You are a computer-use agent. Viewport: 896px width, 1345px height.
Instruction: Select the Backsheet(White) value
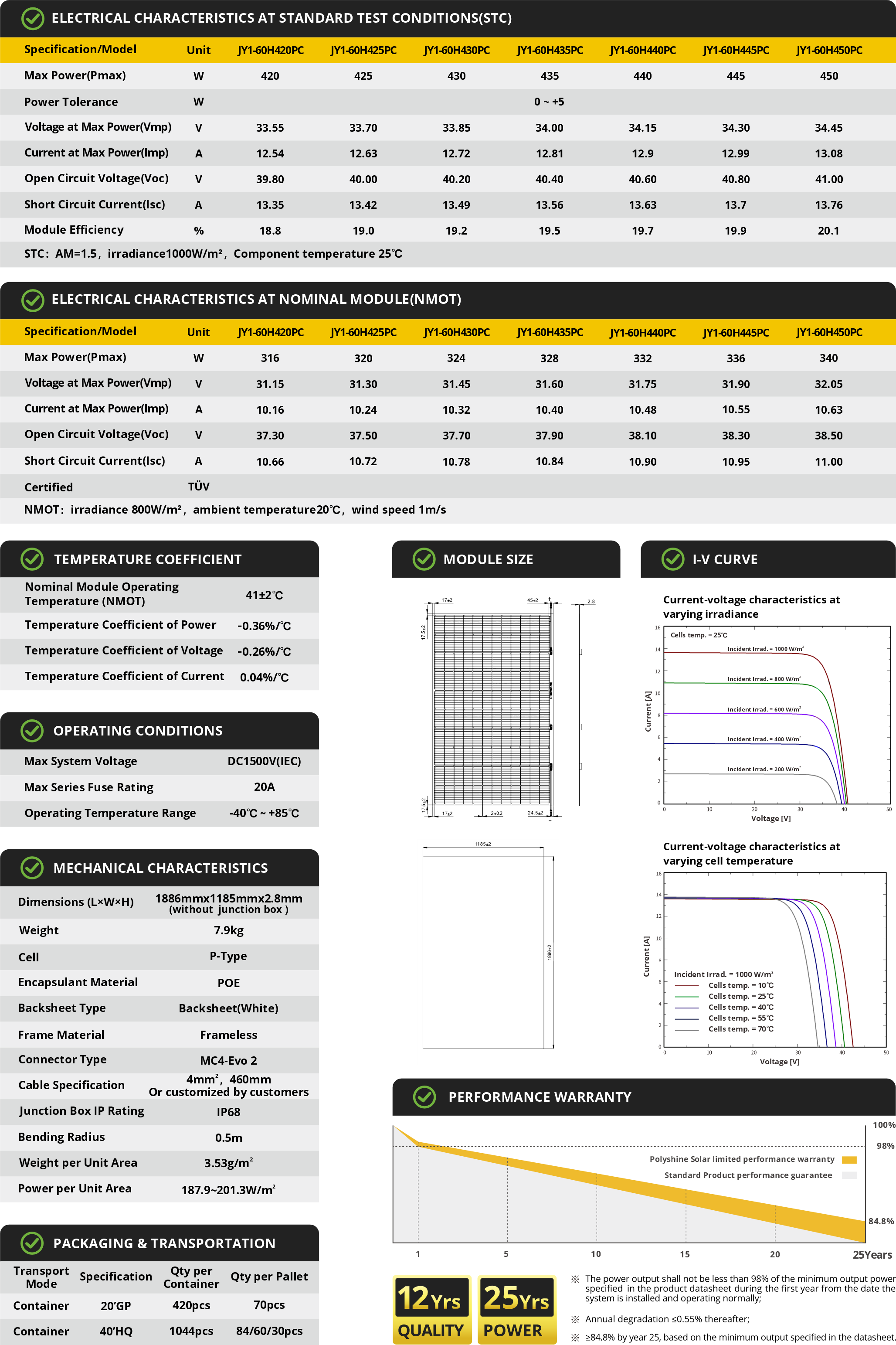[x=228, y=1008]
